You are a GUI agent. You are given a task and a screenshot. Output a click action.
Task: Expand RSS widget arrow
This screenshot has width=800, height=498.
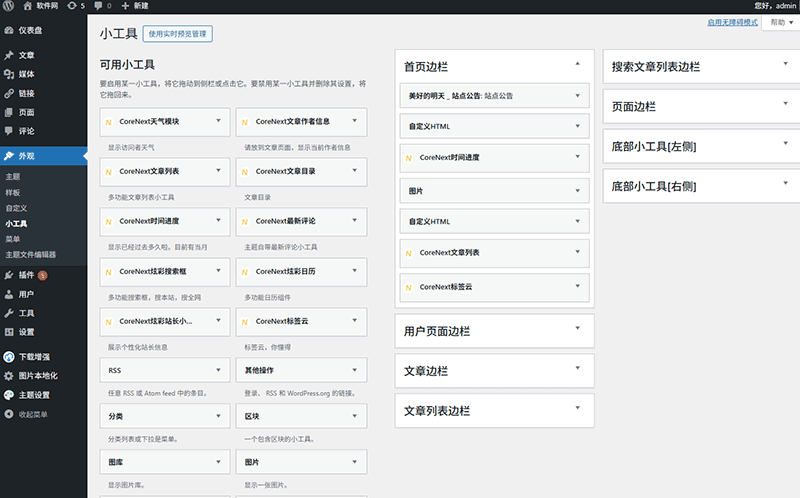coord(218,370)
